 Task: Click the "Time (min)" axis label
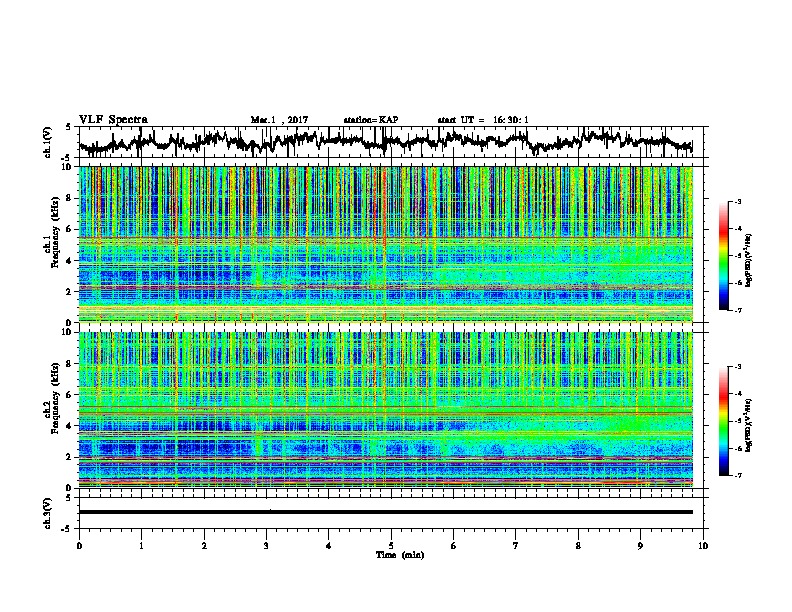coord(400,555)
